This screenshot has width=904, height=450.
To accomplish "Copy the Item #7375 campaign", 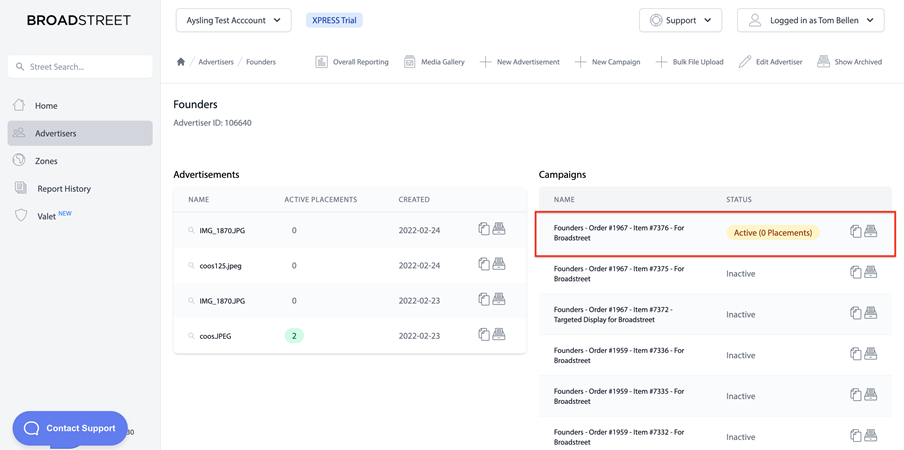I will [856, 273].
